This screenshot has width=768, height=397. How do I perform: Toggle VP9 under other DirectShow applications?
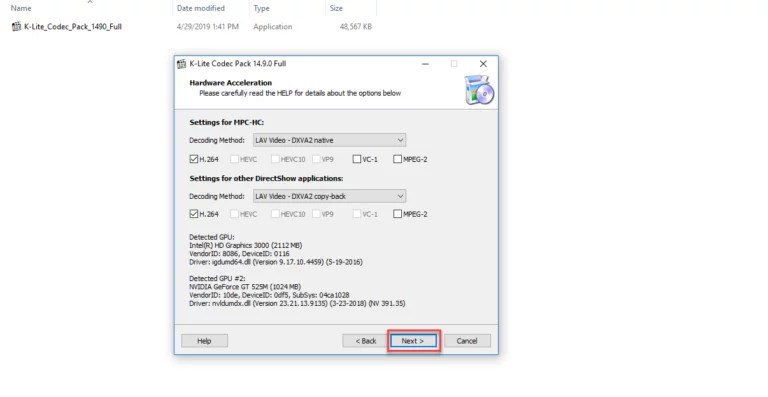click(x=316, y=214)
